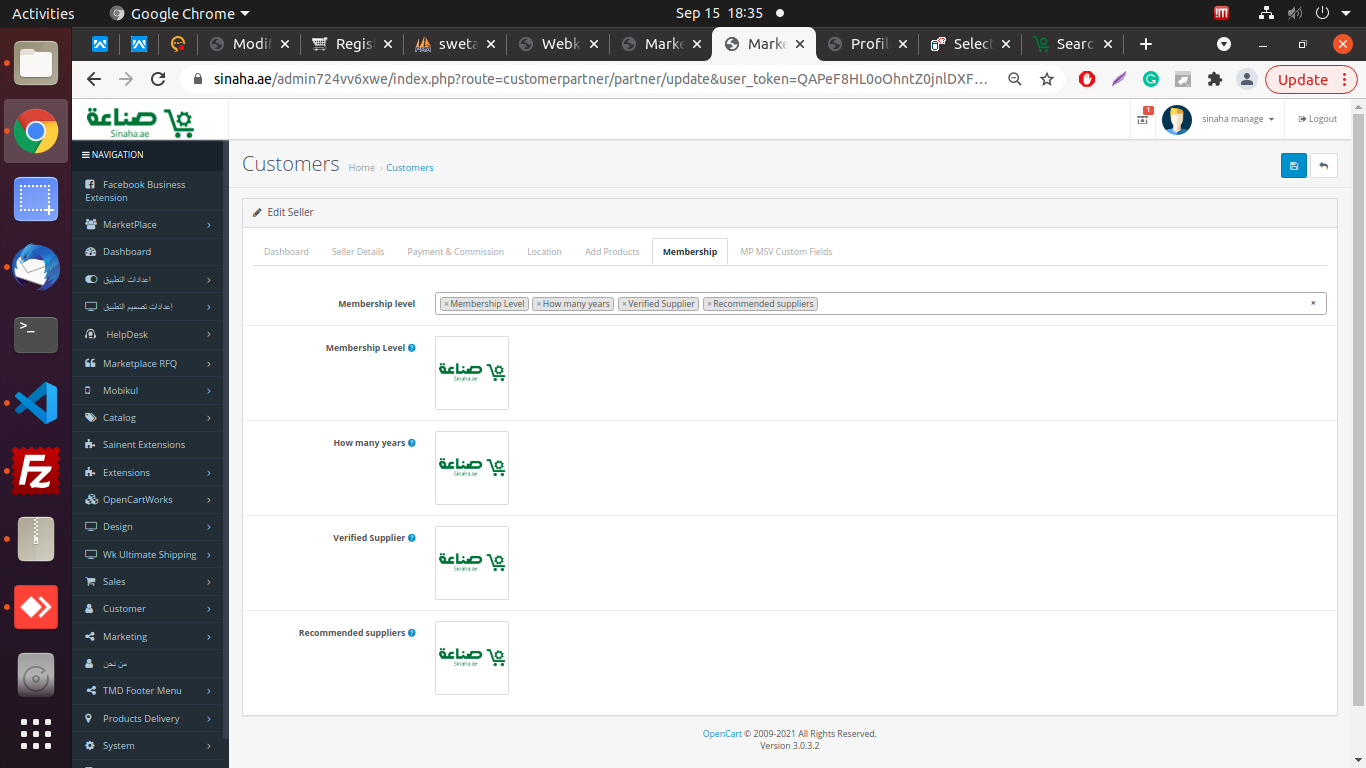Expand the MarketPlace navigation menu
Screen dimensions: 1366x768
tap(148, 225)
